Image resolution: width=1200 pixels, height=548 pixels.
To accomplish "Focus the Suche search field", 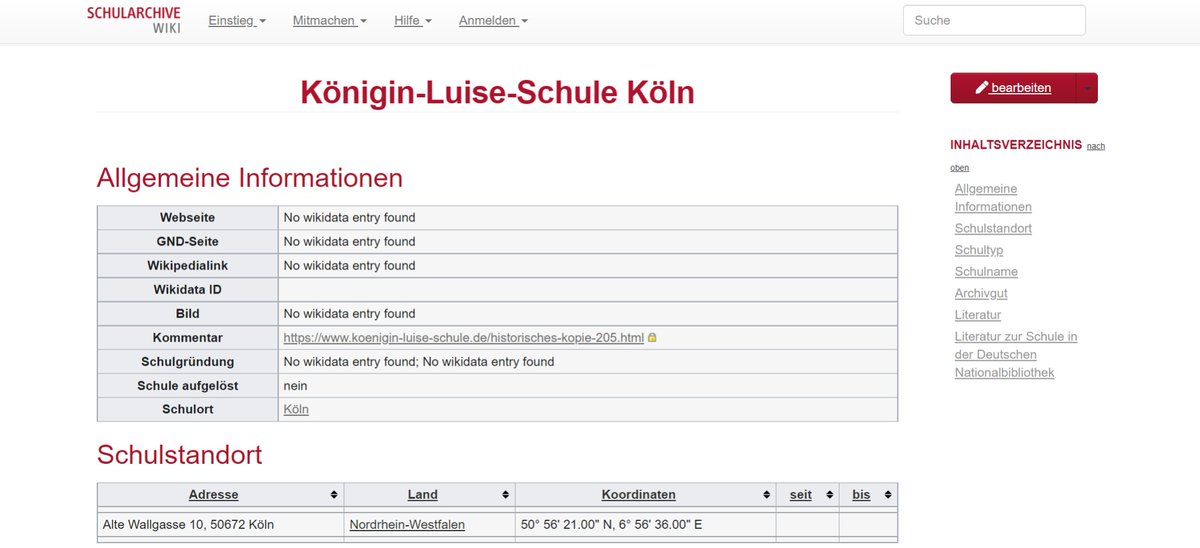I will tap(994, 20).
